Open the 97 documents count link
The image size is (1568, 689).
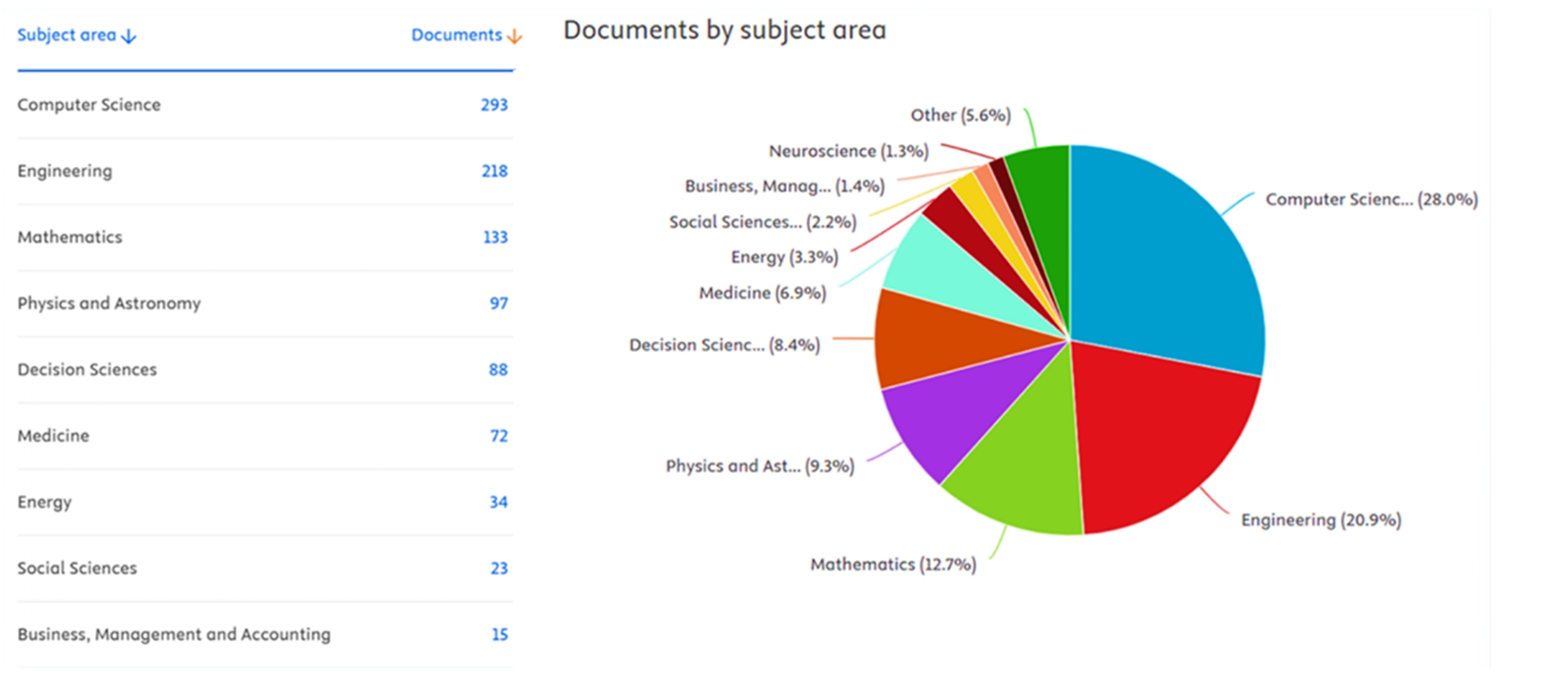point(498,303)
